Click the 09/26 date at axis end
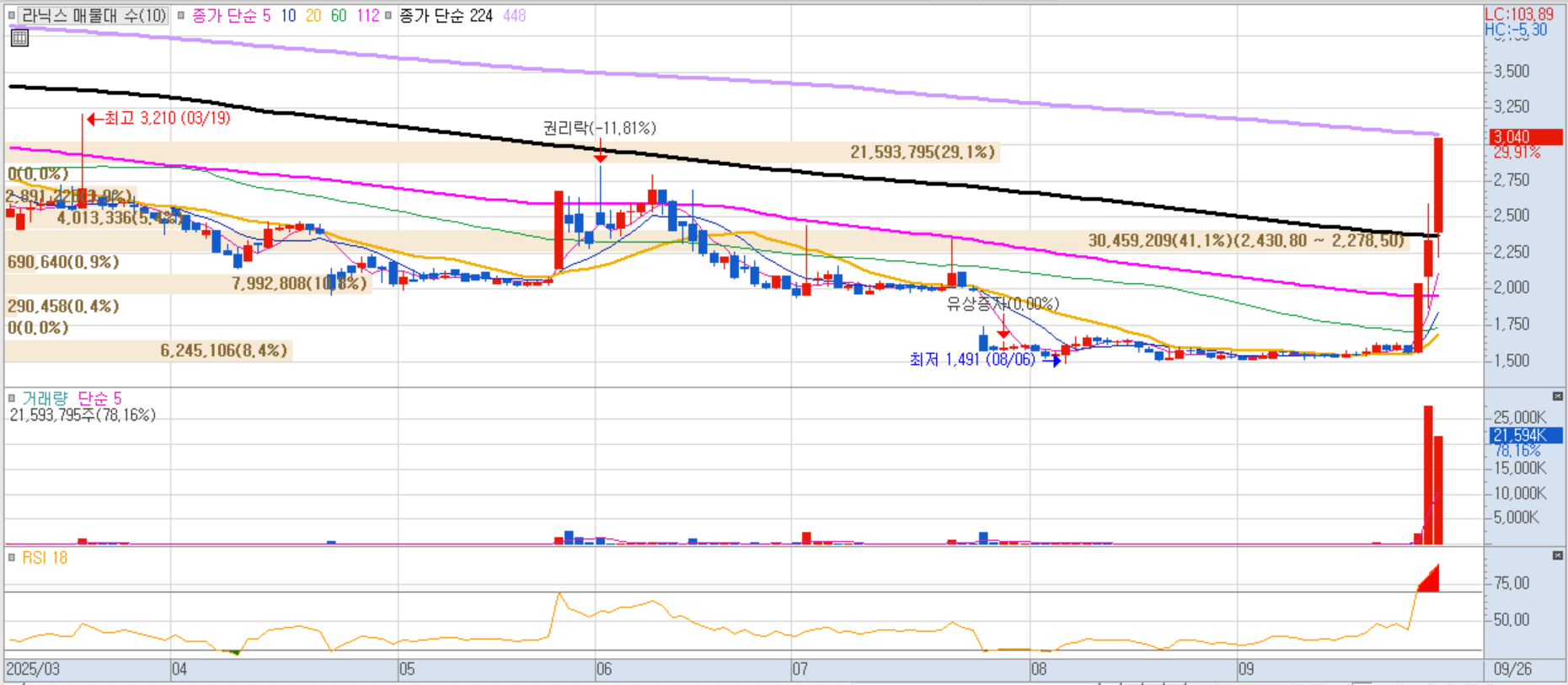1568x685 pixels. click(1513, 669)
